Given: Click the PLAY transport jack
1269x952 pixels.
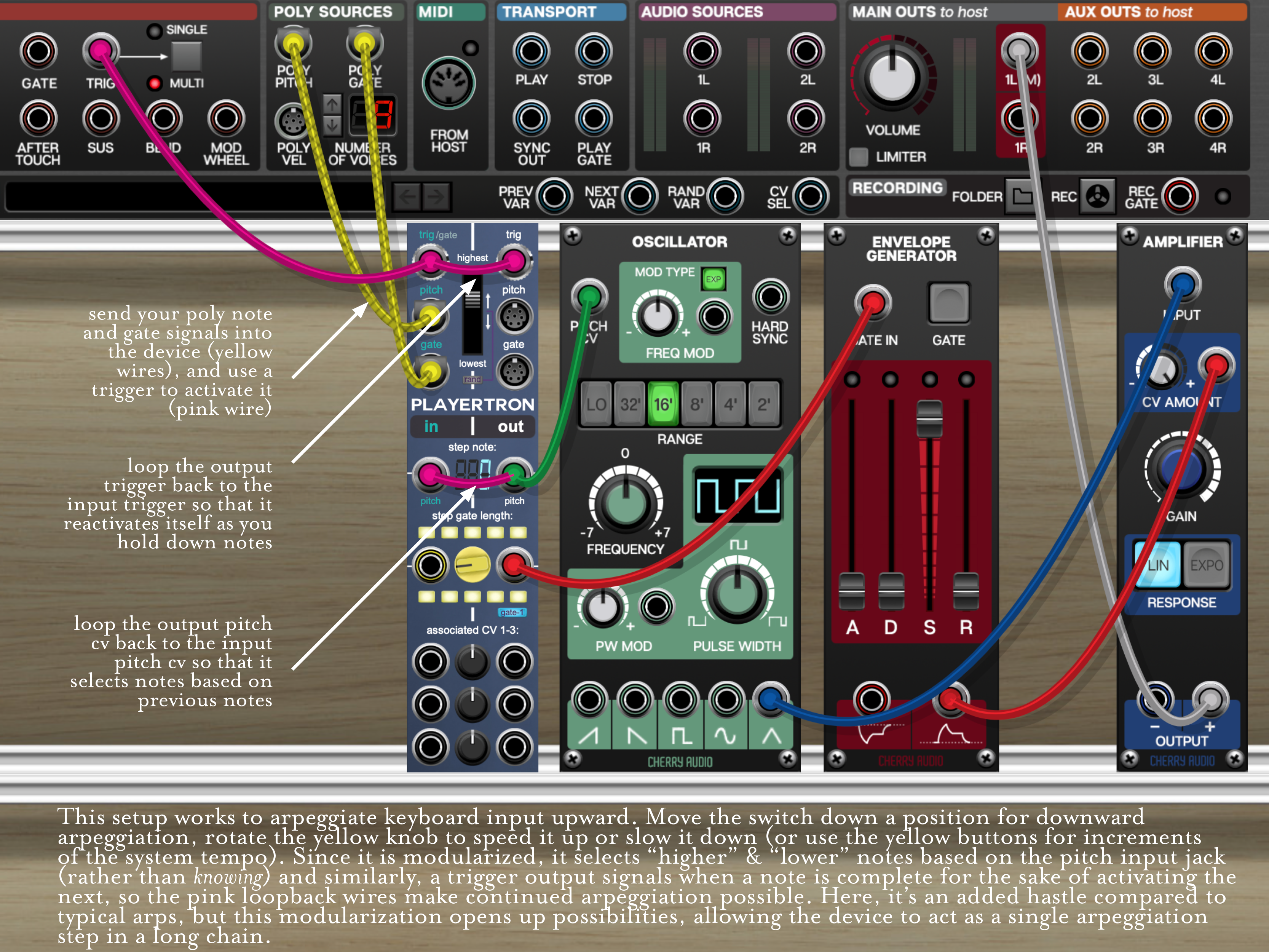Looking at the screenshot, I should (531, 51).
